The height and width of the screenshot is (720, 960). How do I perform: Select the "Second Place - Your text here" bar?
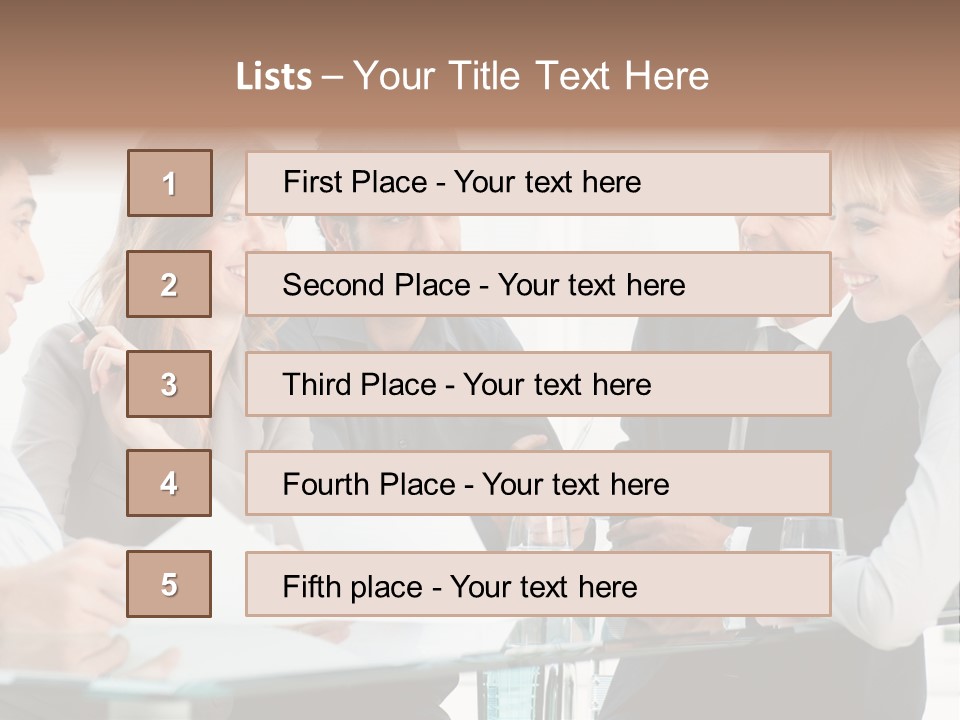tap(538, 284)
